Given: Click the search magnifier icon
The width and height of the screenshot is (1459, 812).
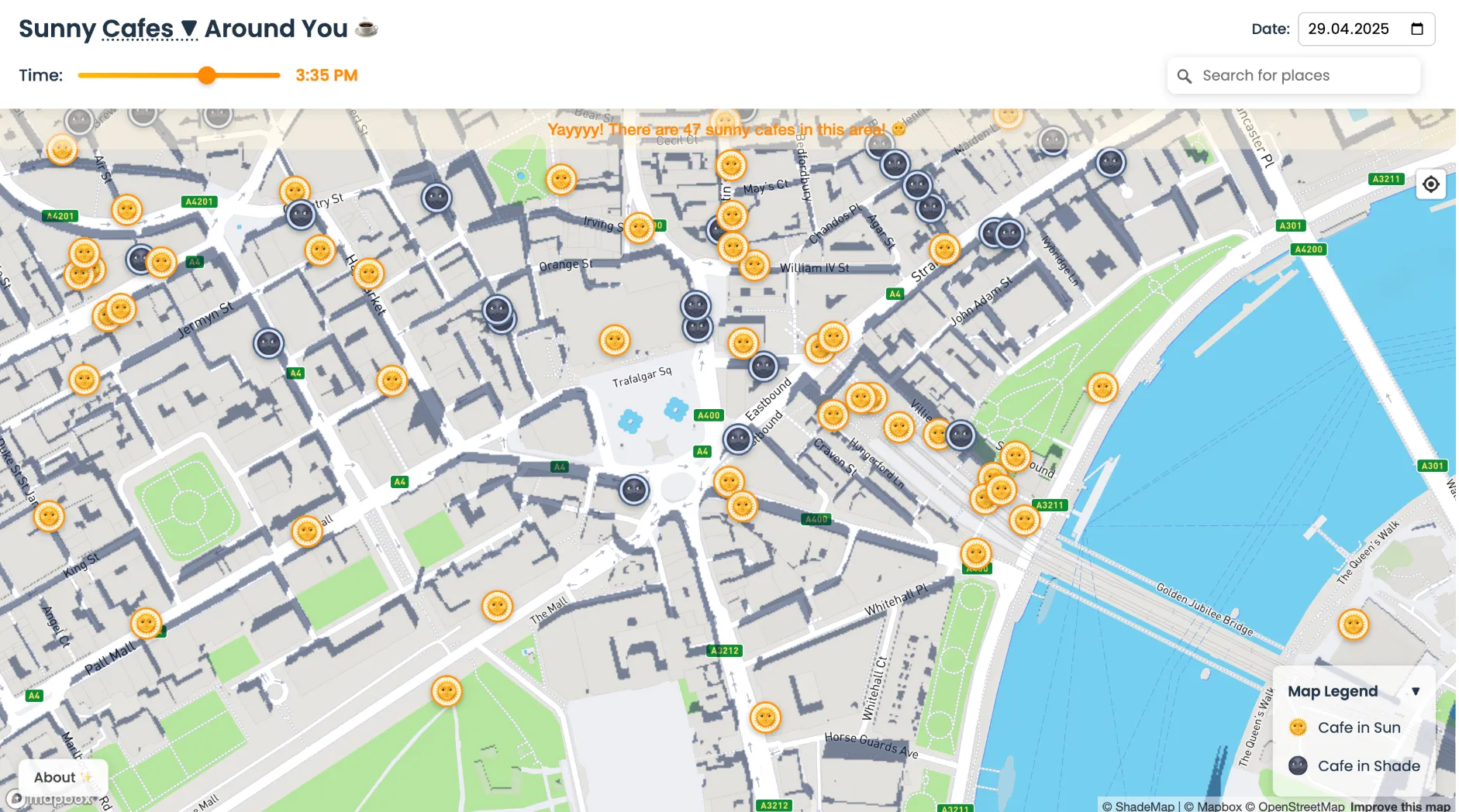Looking at the screenshot, I should 1184,76.
